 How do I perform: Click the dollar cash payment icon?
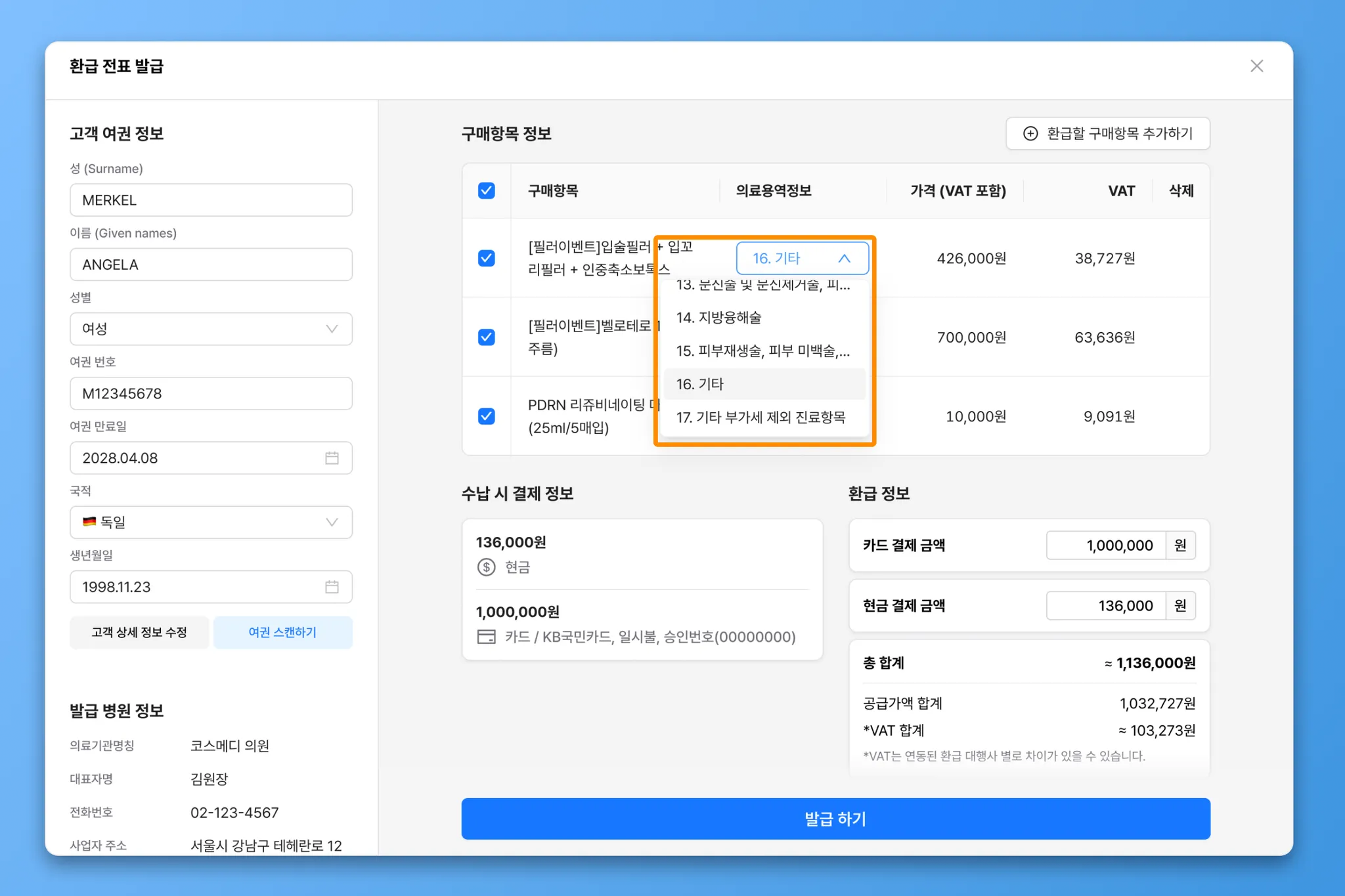click(486, 566)
